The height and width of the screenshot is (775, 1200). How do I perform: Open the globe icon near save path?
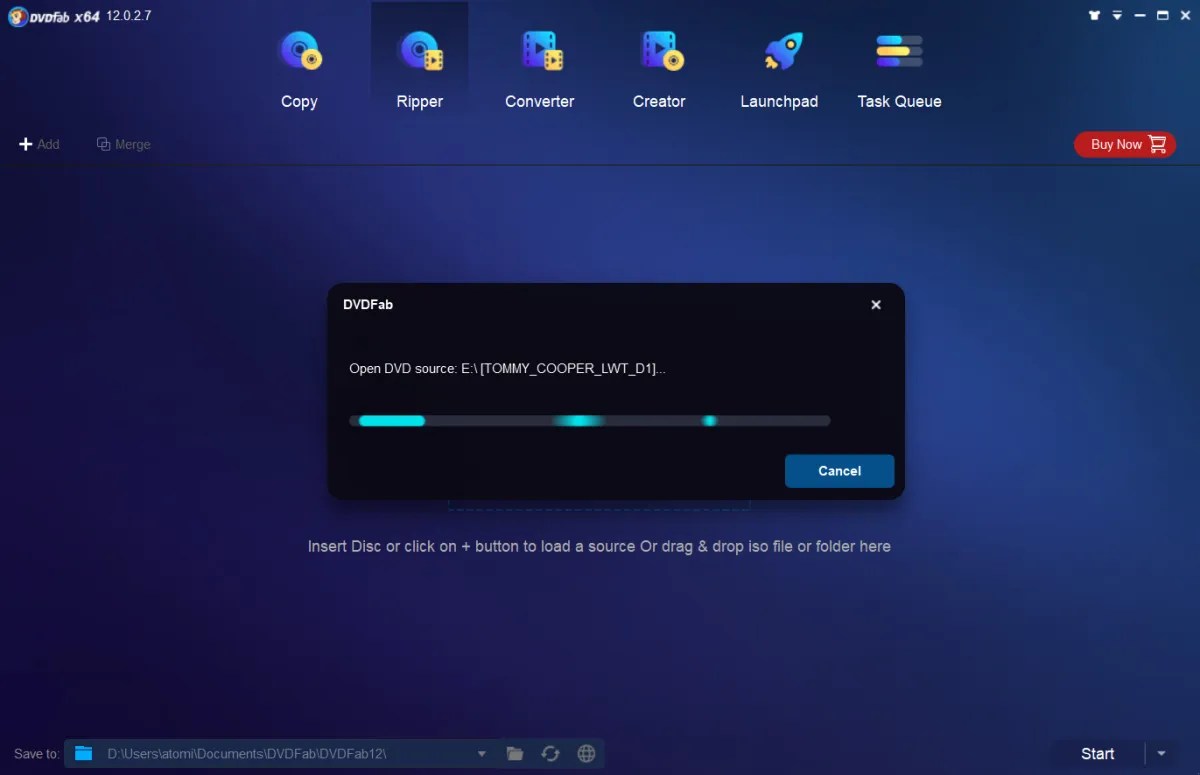coord(586,753)
